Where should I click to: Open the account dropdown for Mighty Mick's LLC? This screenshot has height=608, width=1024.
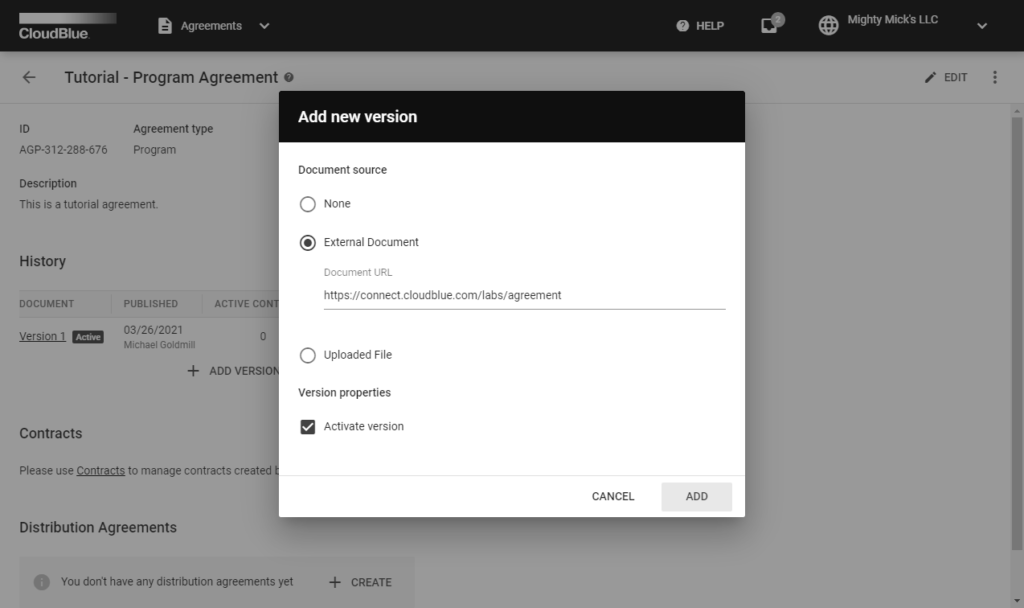point(981,25)
